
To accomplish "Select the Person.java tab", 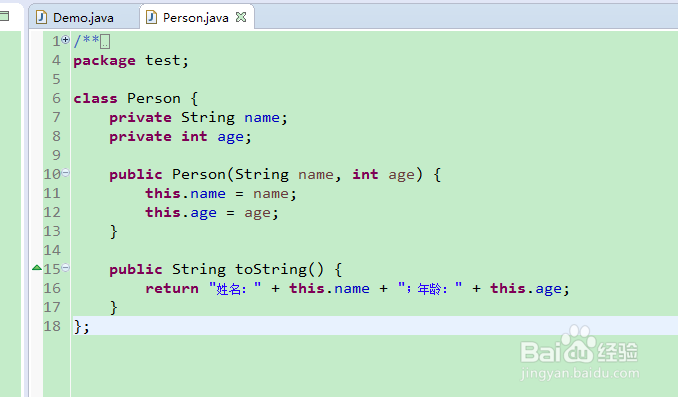I will tap(195, 18).
